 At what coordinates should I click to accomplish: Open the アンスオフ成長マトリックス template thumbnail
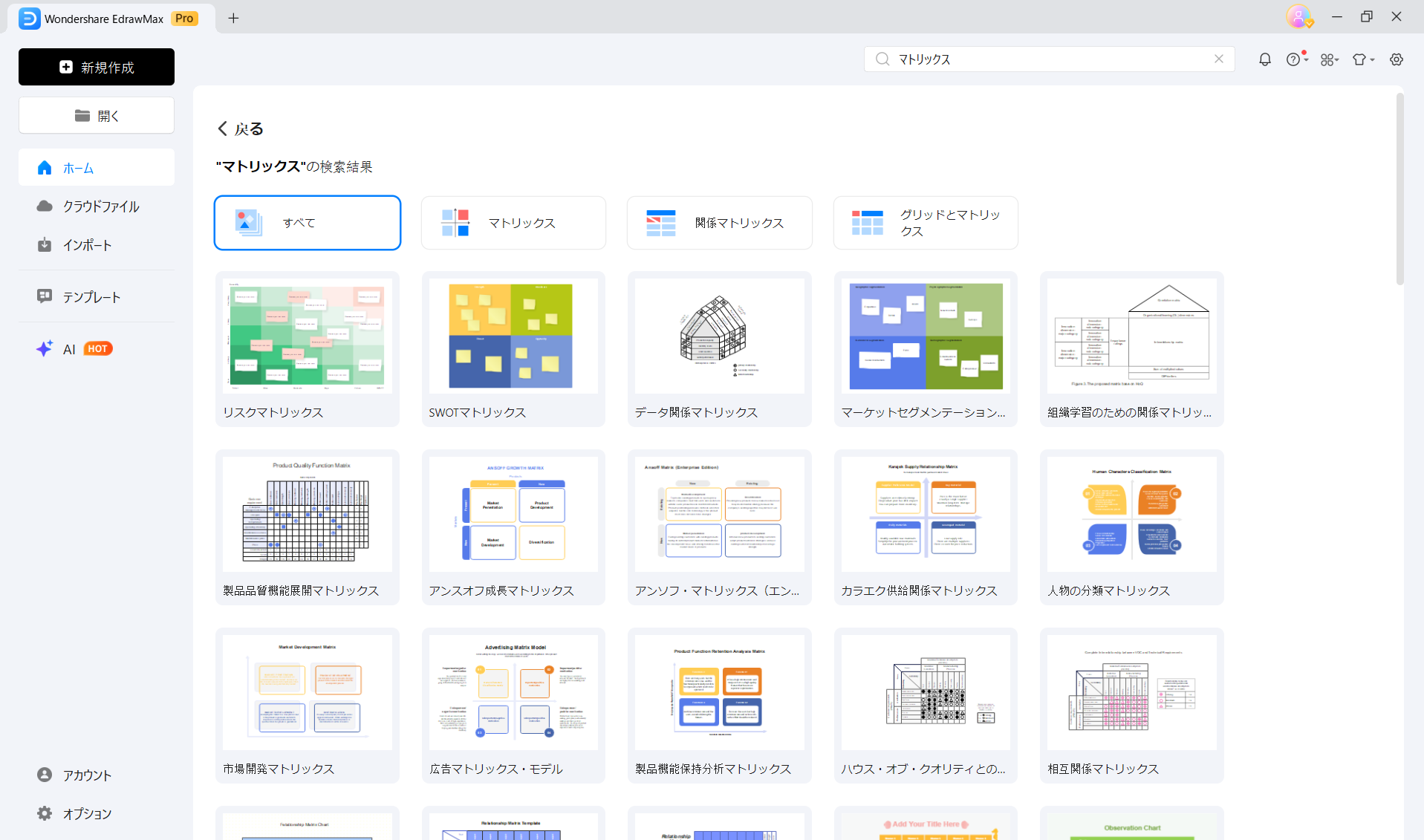(x=513, y=515)
